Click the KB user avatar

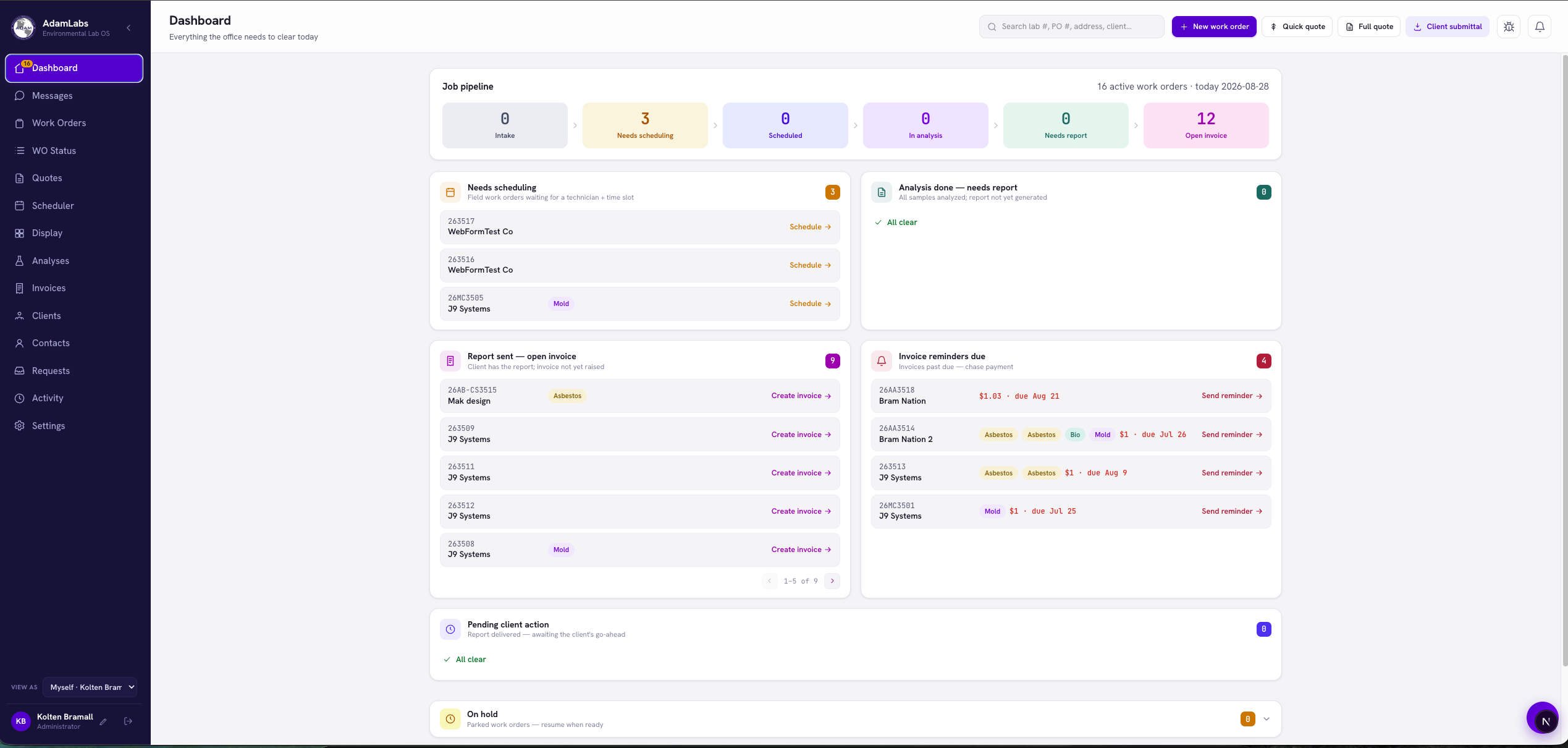click(x=21, y=721)
